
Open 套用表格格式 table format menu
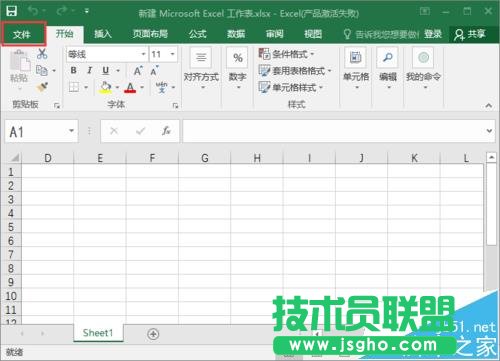pyautogui.click(x=295, y=71)
